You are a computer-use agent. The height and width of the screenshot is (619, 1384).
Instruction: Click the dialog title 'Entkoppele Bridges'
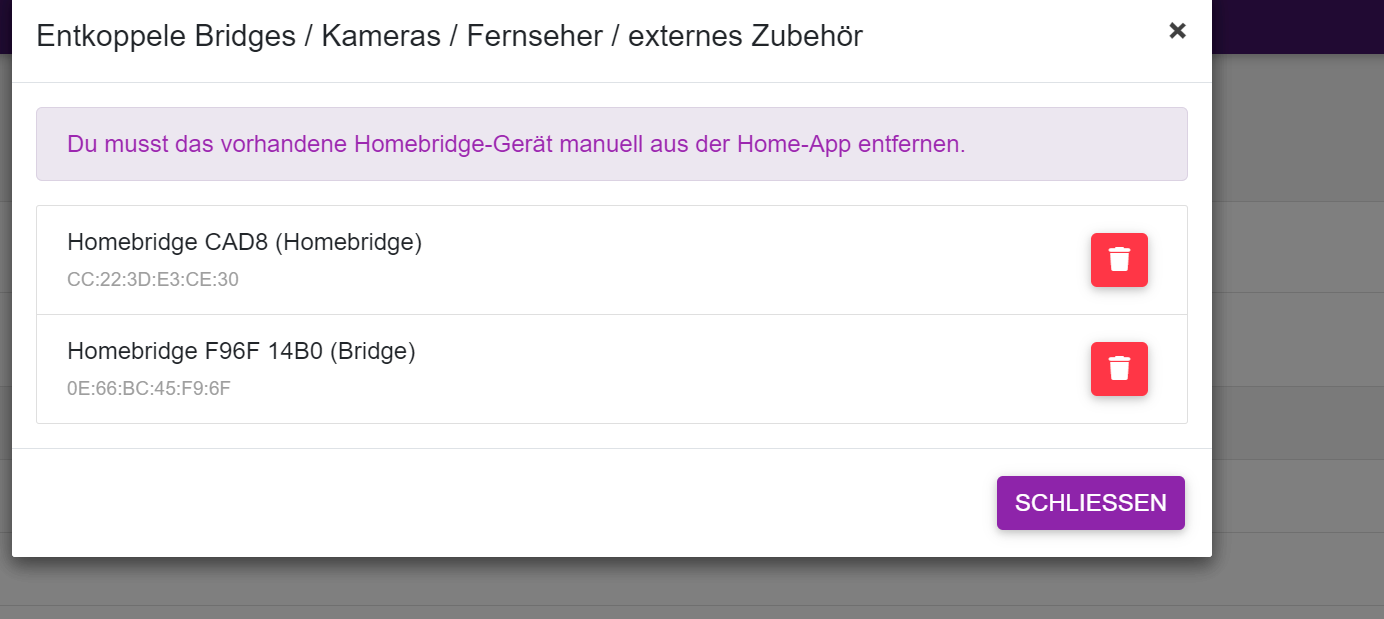pyautogui.click(x=166, y=37)
